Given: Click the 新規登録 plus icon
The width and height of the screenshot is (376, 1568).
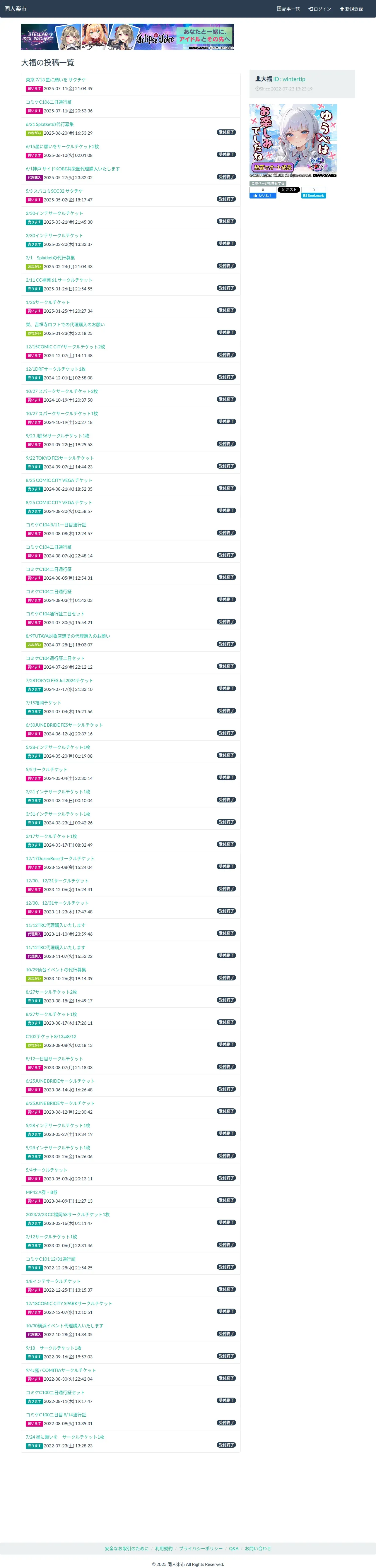Looking at the screenshot, I should click(342, 9).
